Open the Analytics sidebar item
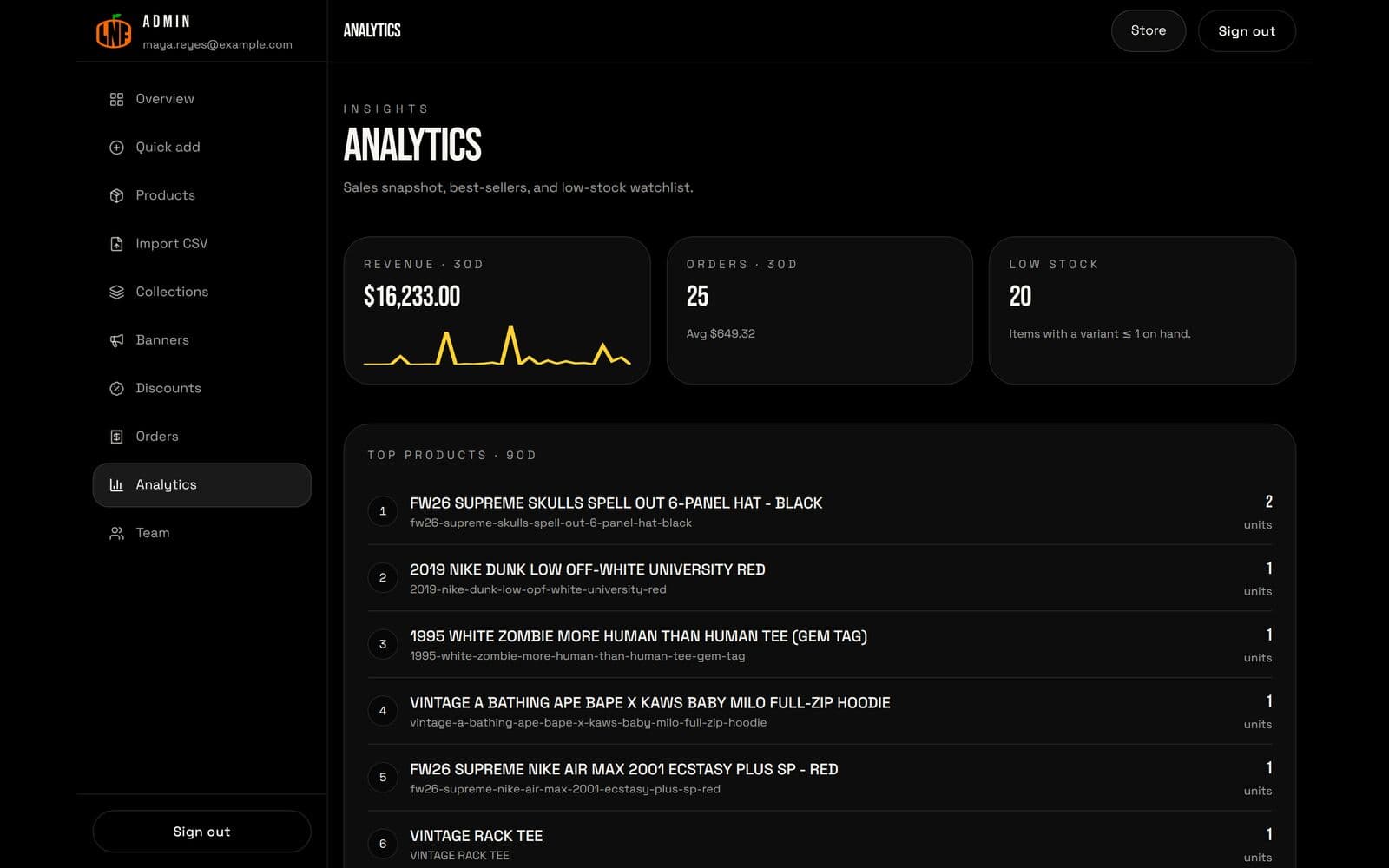 pyautogui.click(x=201, y=484)
